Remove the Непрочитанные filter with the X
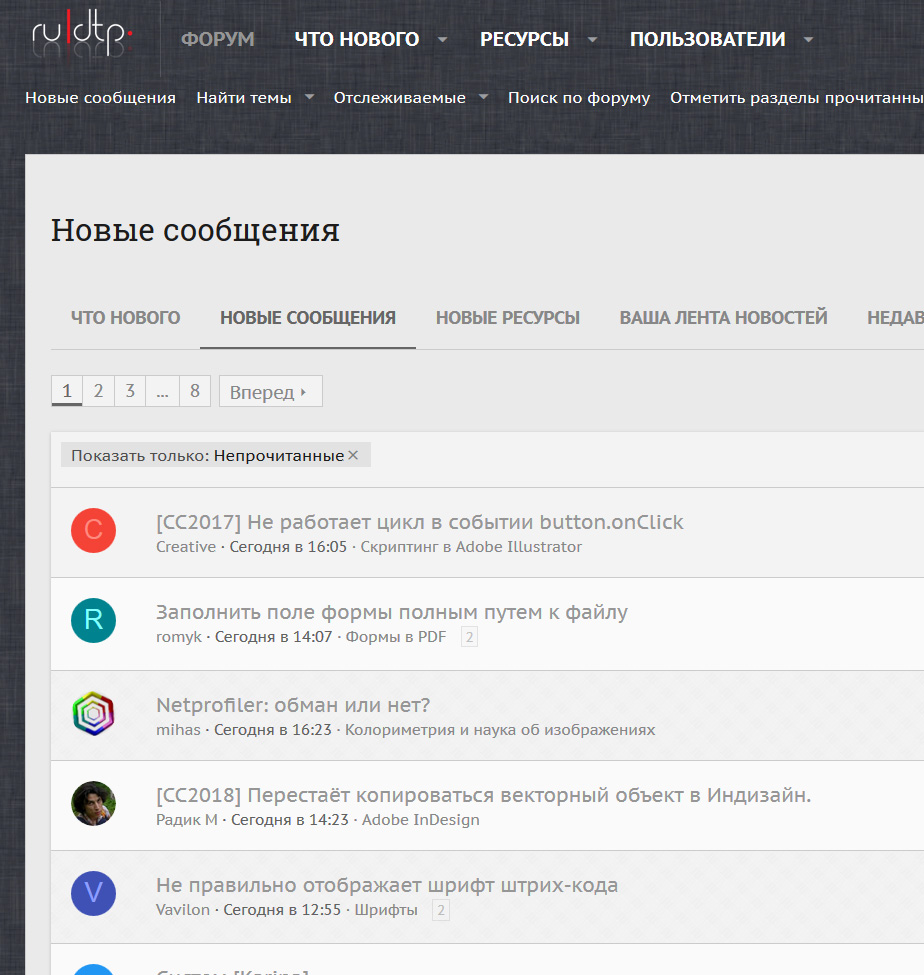Screen dimensions: 924x975 tap(353, 455)
